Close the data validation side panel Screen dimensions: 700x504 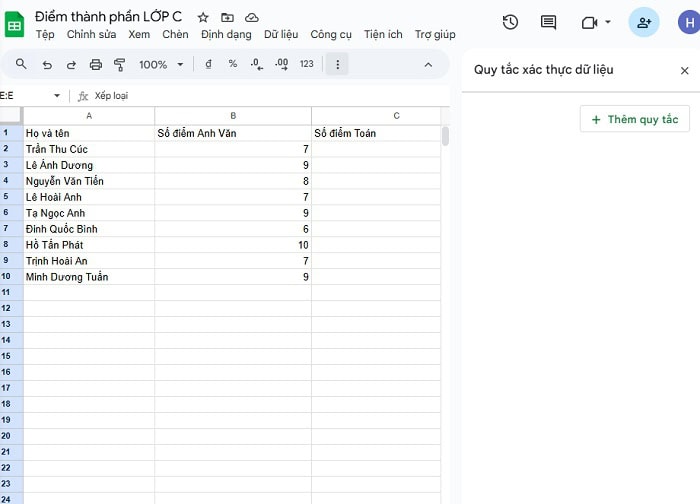(685, 70)
